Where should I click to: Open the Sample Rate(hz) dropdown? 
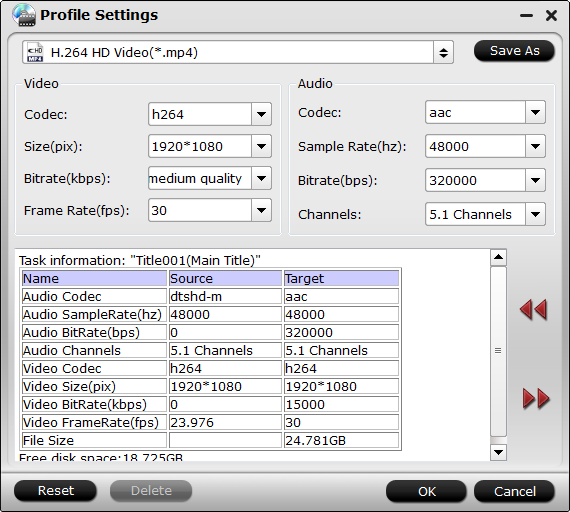[x=535, y=146]
